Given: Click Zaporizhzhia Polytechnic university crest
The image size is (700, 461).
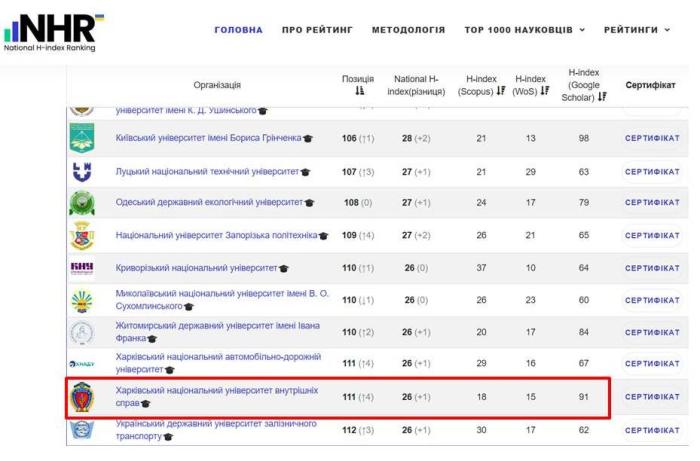Looking at the screenshot, I should point(81,236).
